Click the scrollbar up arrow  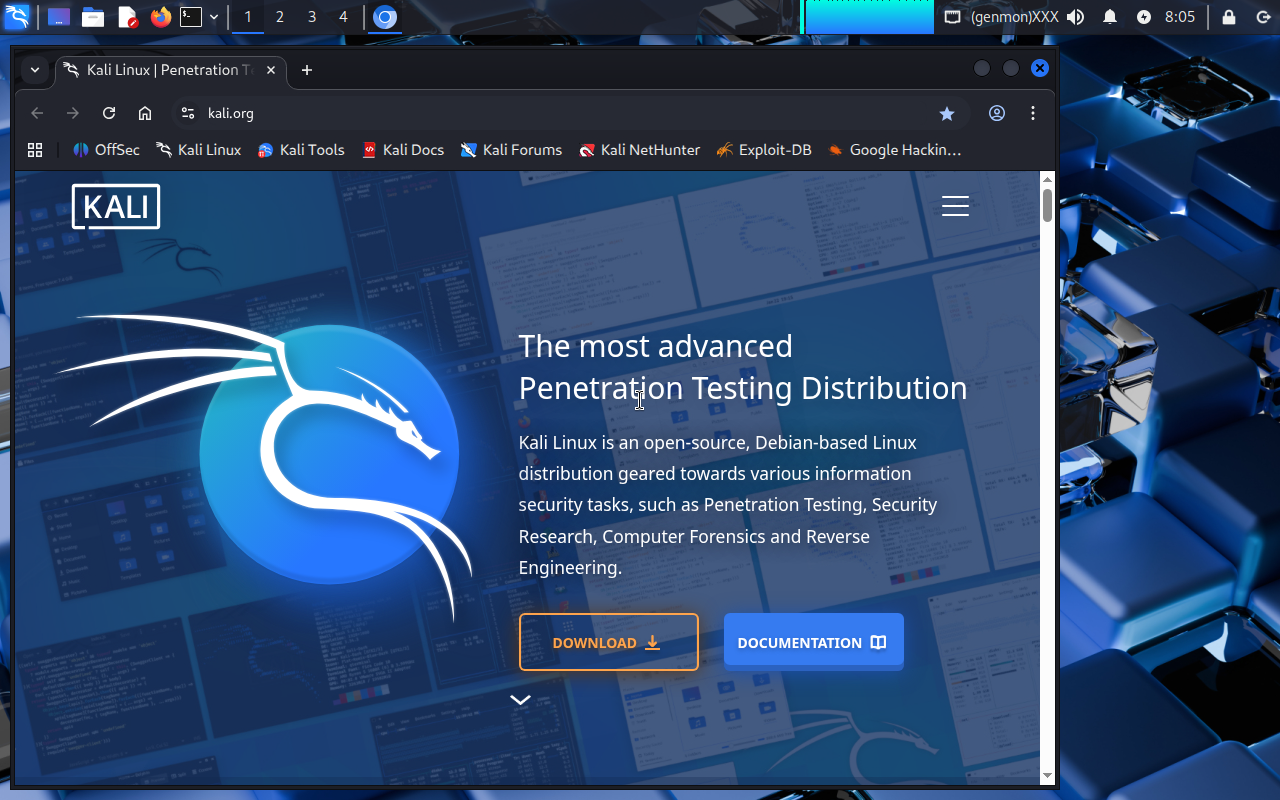[1047, 179]
